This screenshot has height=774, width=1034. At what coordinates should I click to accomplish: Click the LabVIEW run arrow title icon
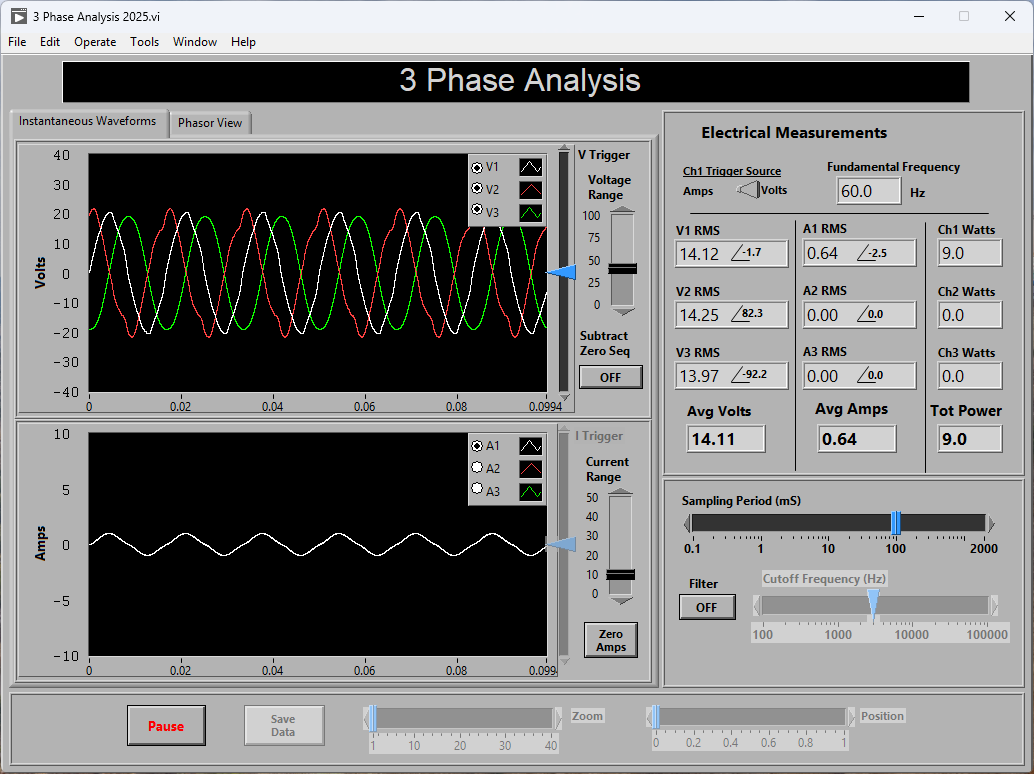[17, 16]
